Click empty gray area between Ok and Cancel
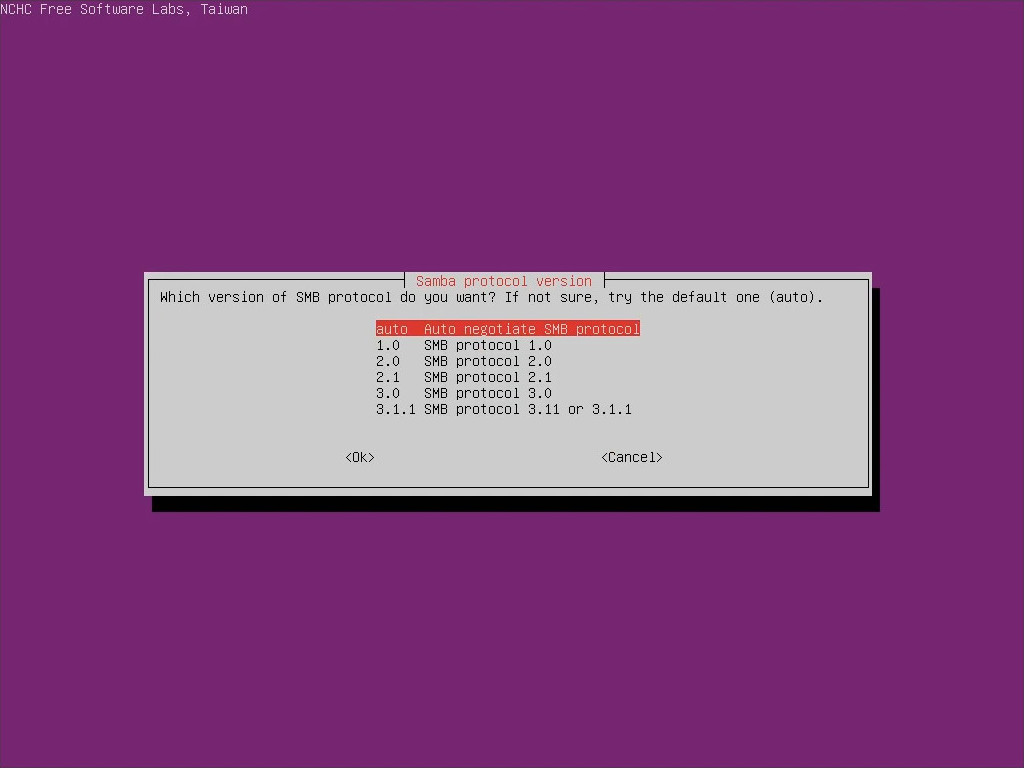This screenshot has height=768, width=1024. pyautogui.click(x=487, y=457)
